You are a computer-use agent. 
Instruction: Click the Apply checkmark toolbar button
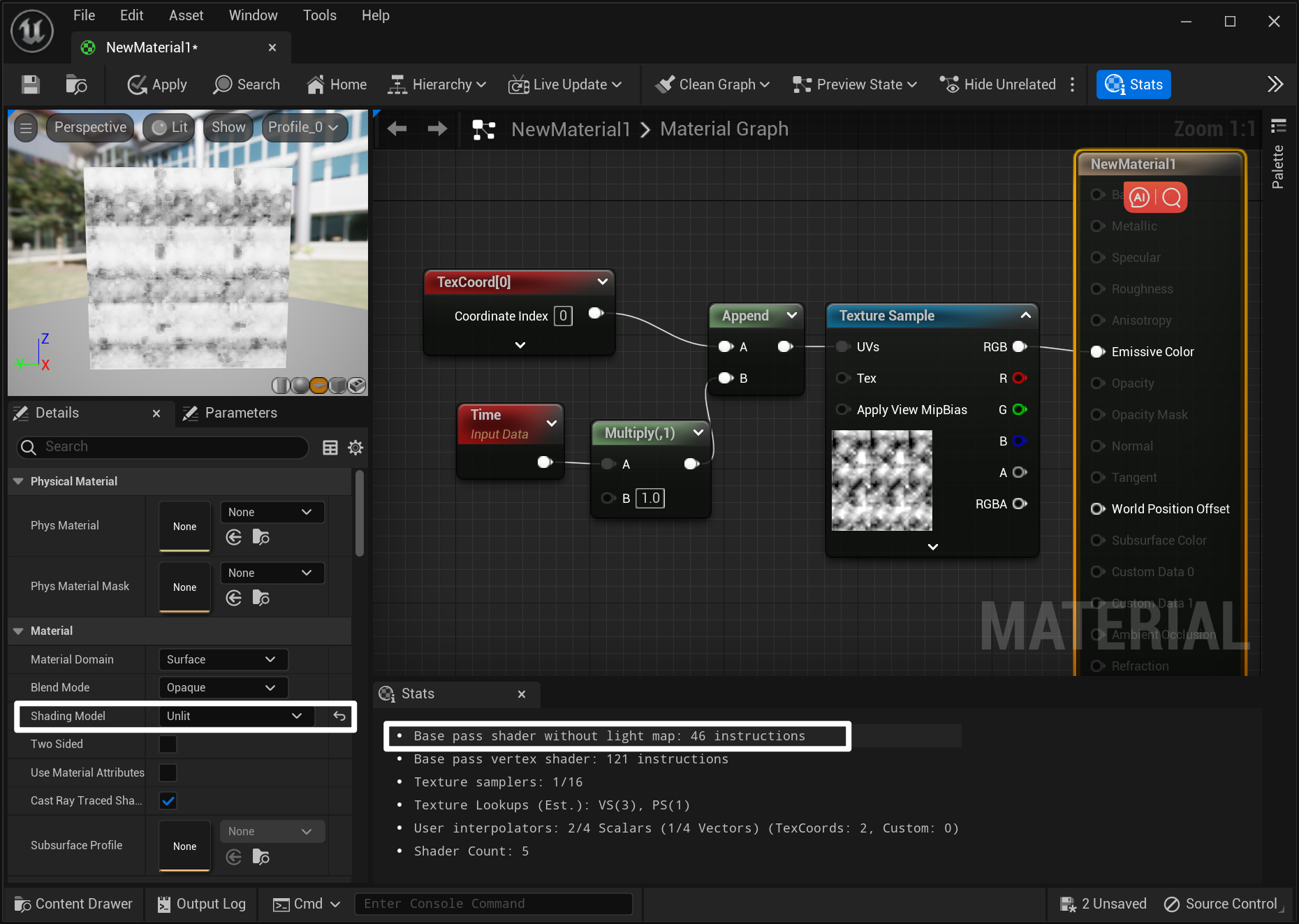click(157, 85)
